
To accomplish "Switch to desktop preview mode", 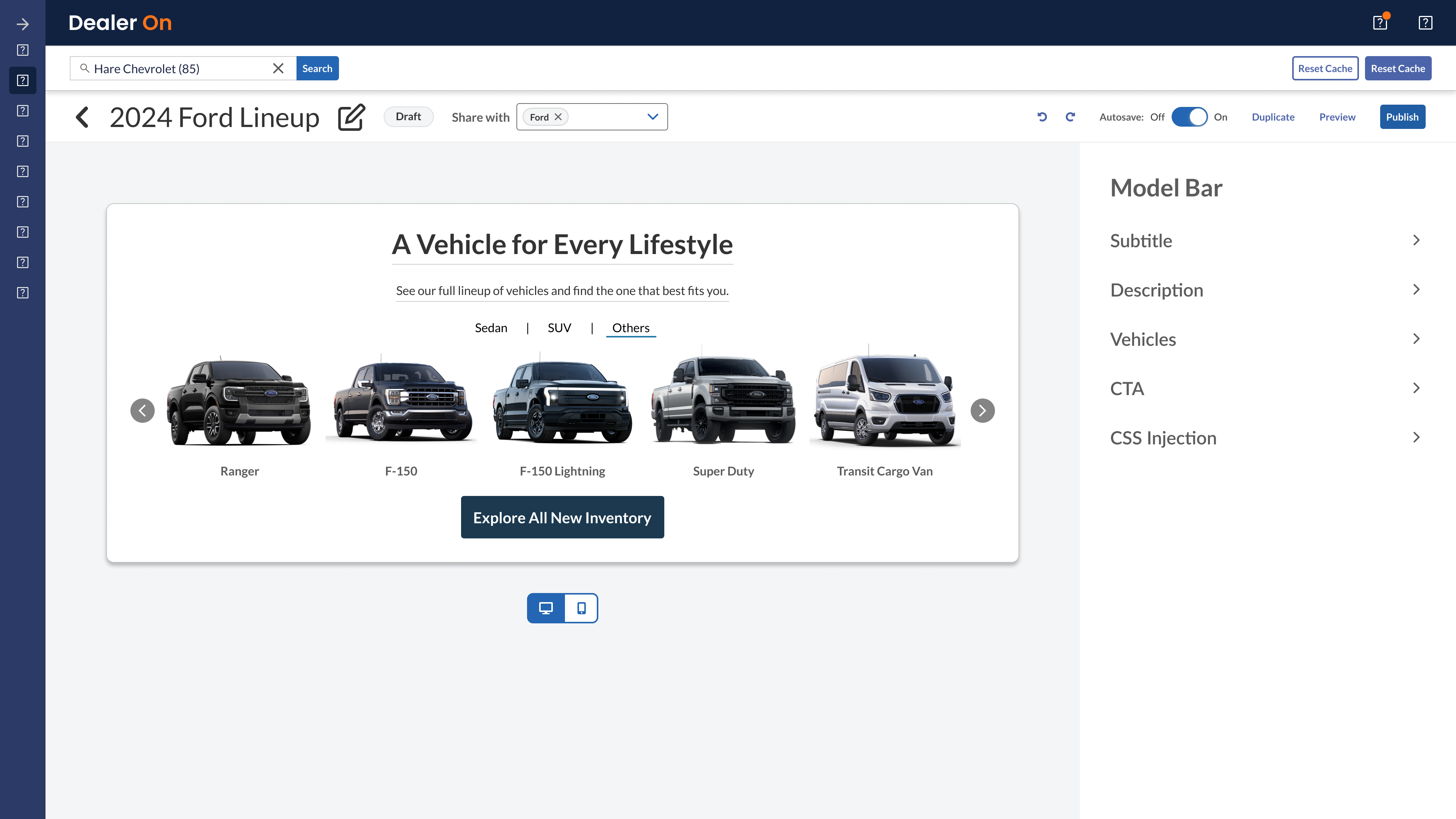I will pyautogui.click(x=546, y=608).
